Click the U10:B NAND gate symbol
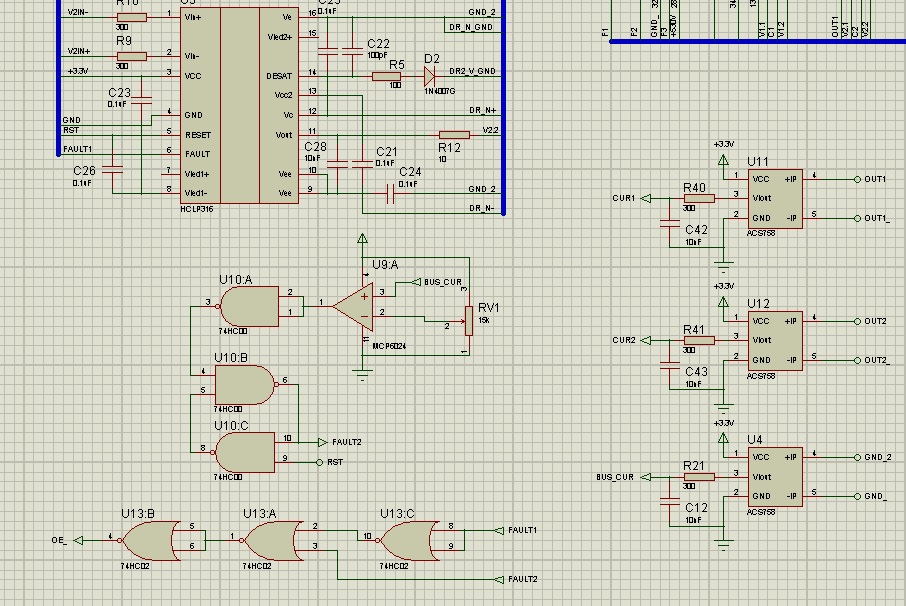Image resolution: width=906 pixels, height=606 pixels. [243, 385]
